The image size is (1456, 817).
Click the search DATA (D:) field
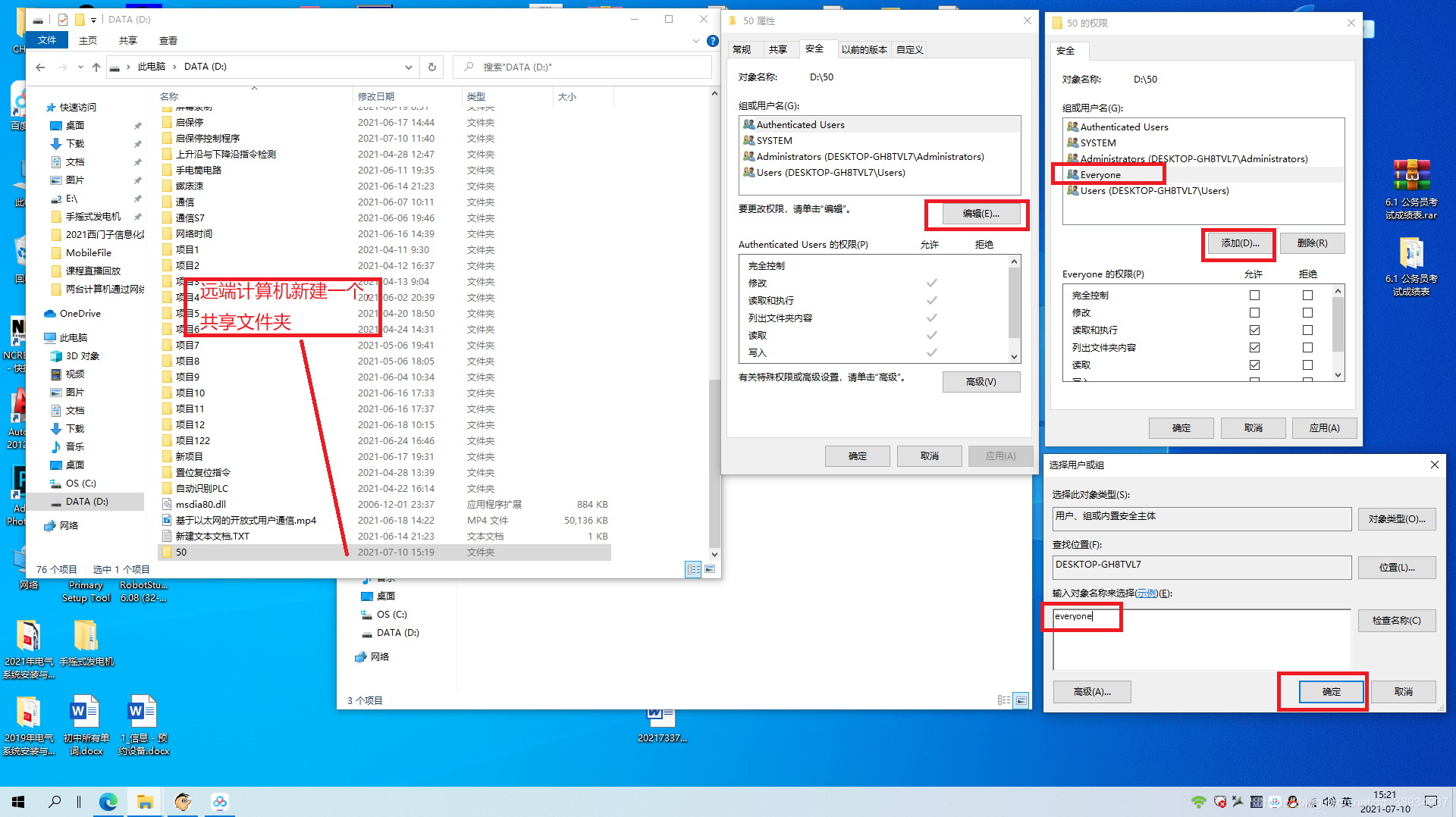(x=582, y=67)
